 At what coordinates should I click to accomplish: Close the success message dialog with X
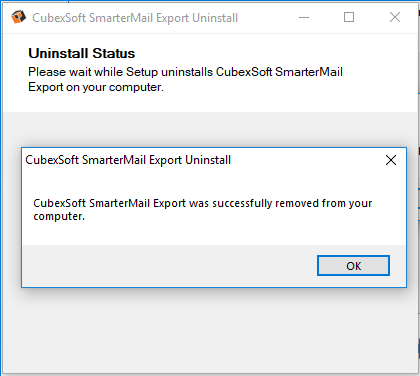coord(391,160)
